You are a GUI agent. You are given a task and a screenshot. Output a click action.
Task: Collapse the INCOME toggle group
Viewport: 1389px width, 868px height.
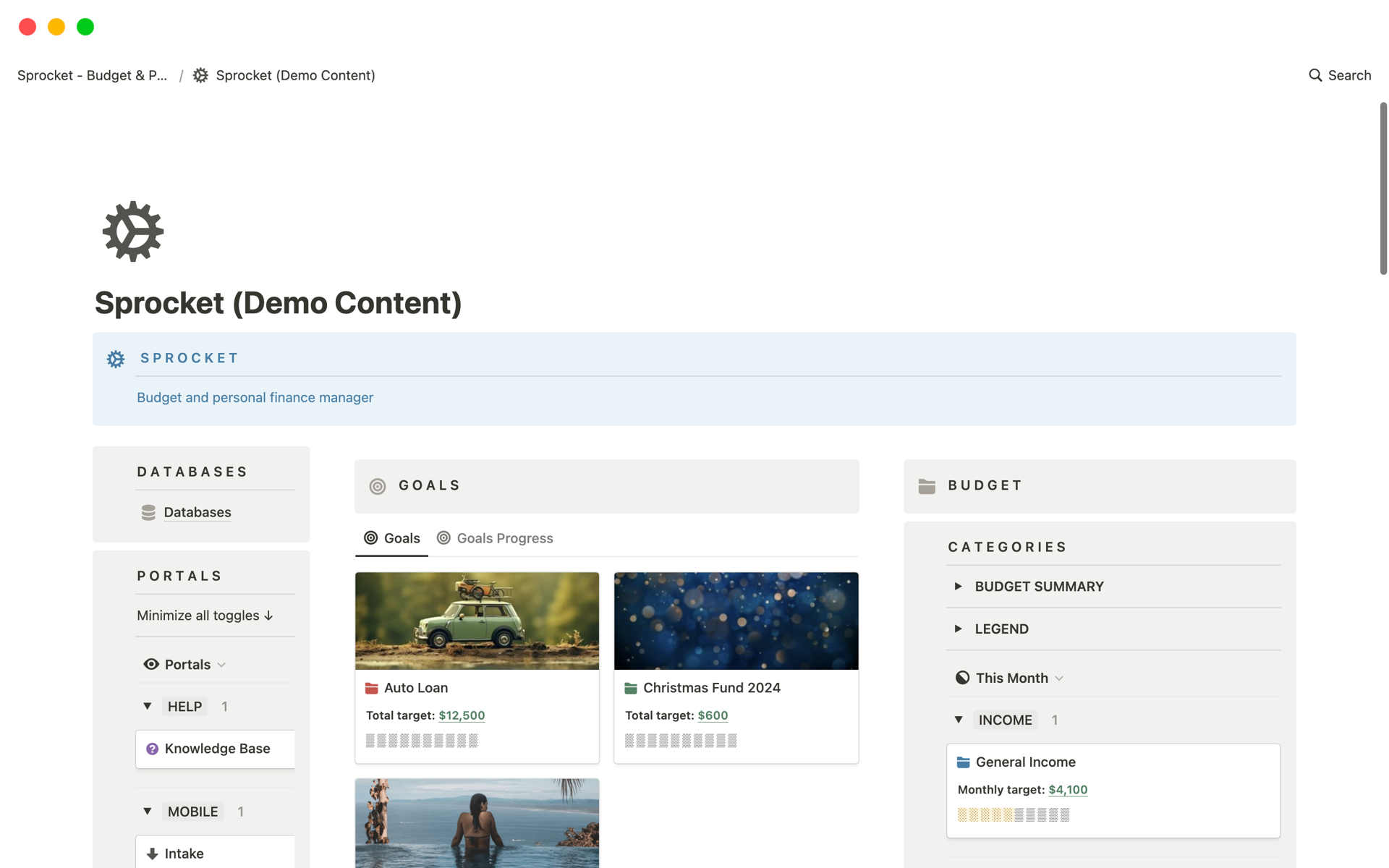point(959,720)
